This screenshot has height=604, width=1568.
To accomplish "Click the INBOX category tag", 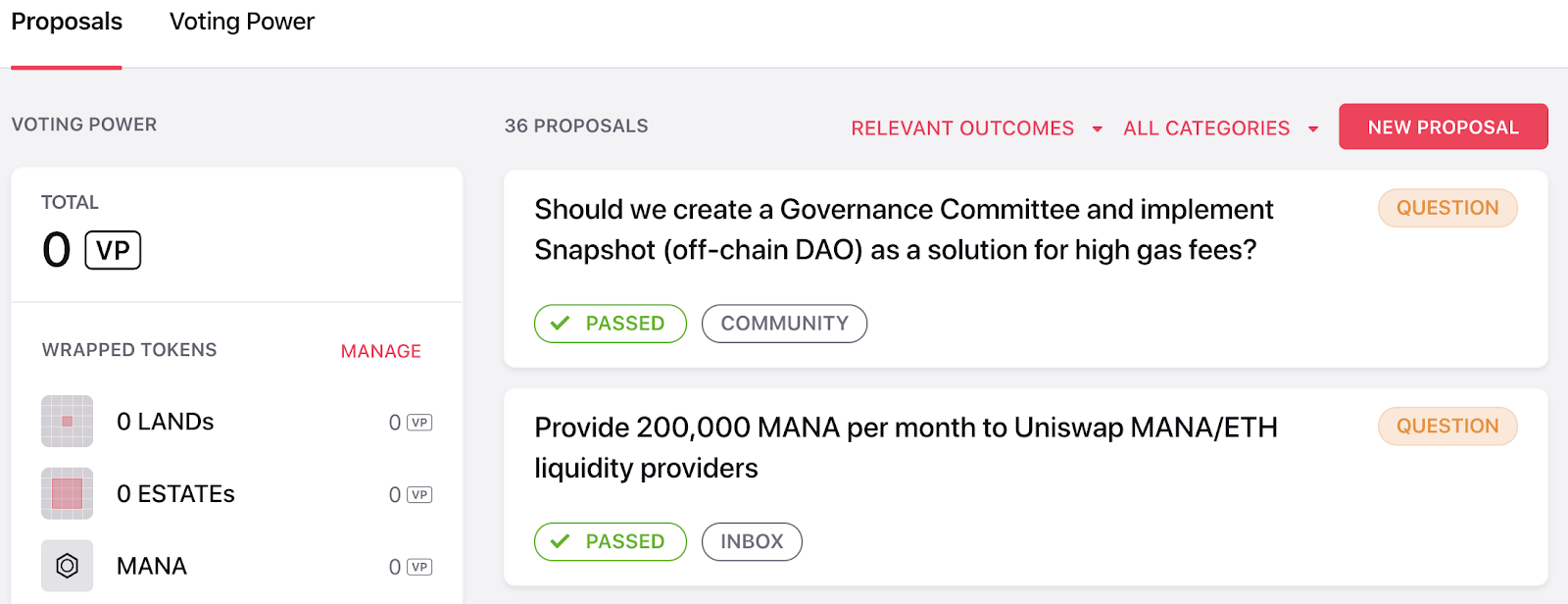I will point(752,541).
